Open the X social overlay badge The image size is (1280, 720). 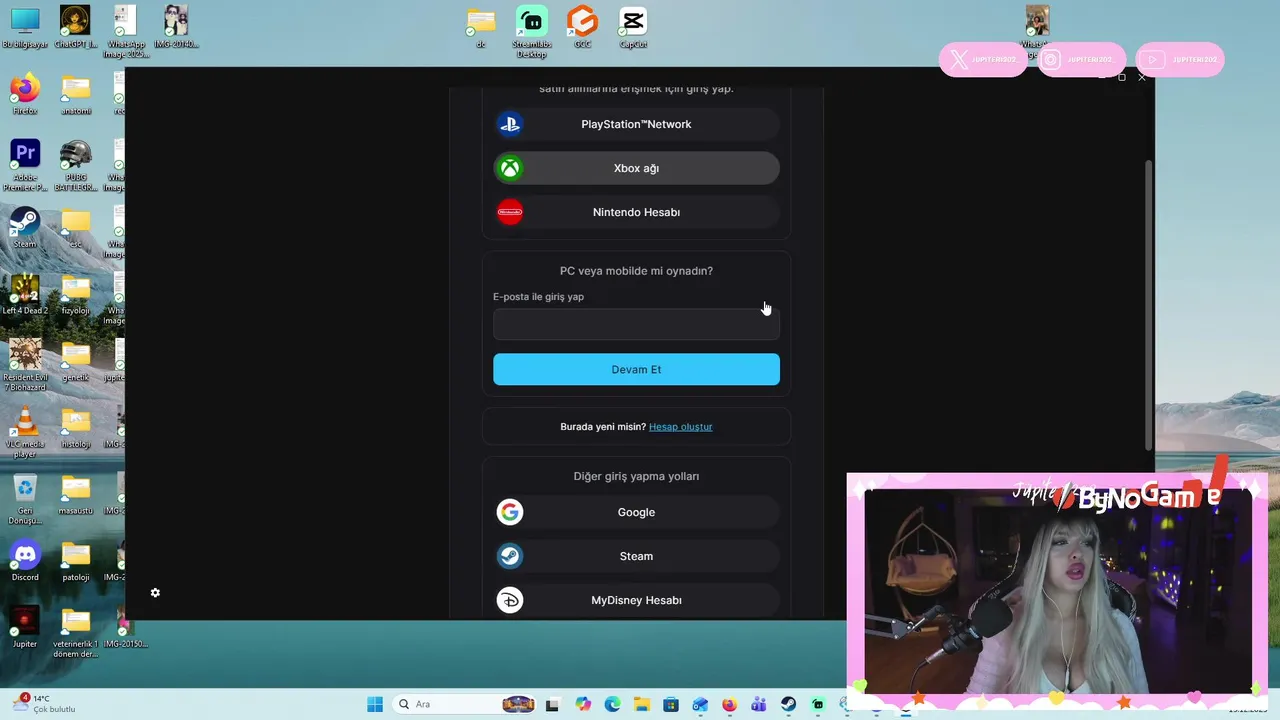(983, 60)
